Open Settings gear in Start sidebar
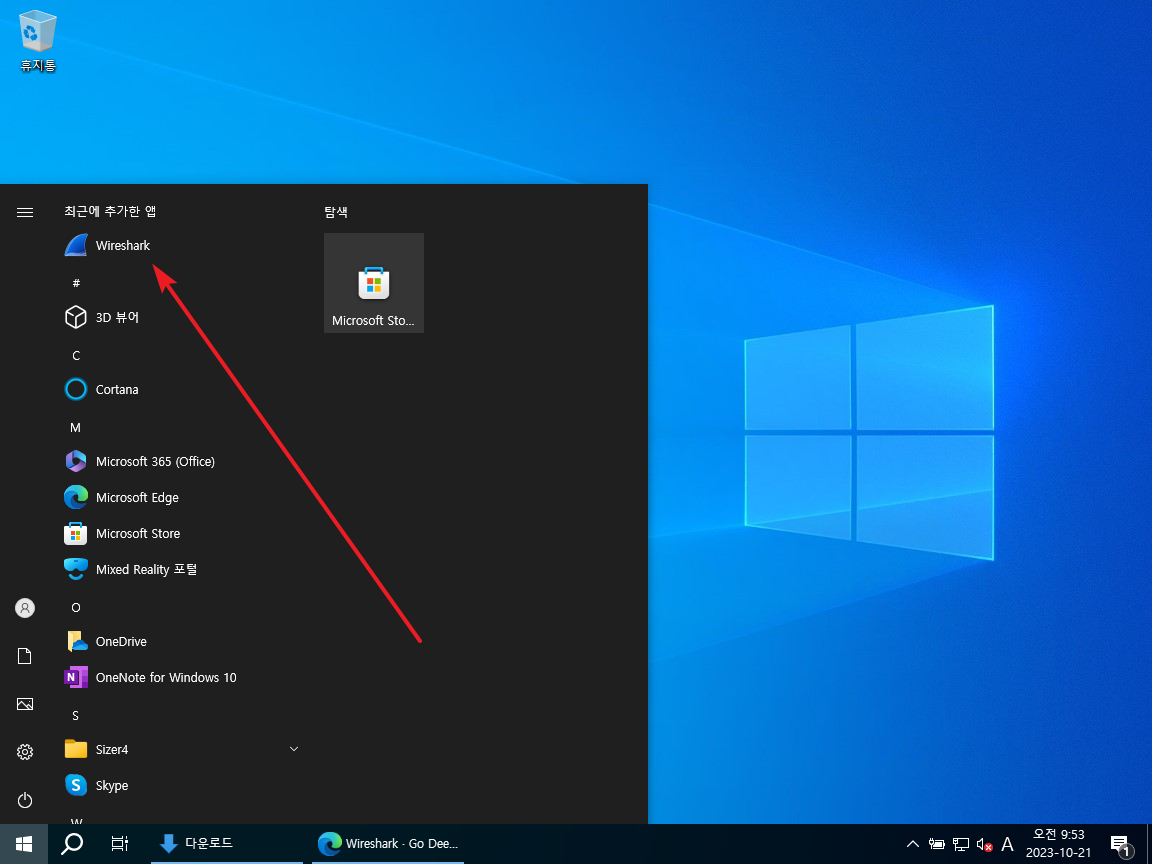 25,752
